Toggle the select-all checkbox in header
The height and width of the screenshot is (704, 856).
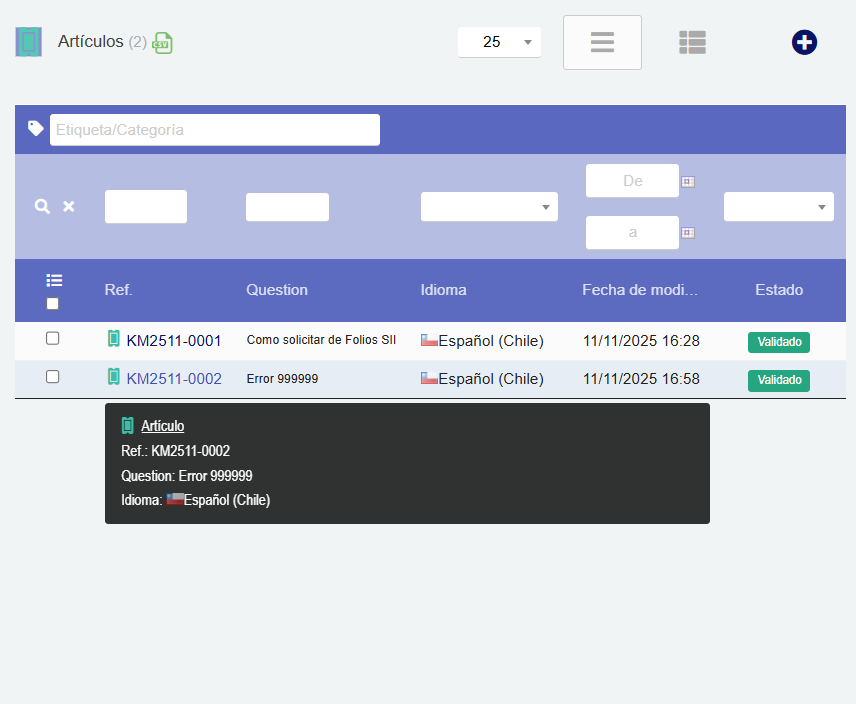pos(53,303)
